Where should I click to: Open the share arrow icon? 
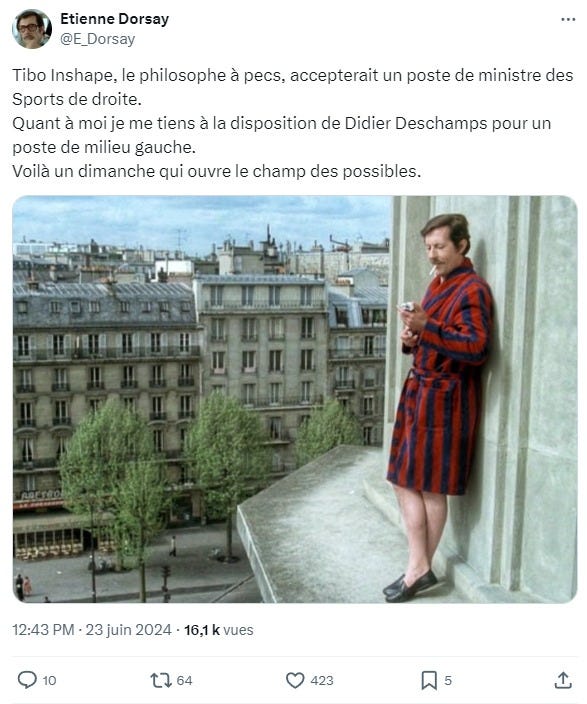click(x=563, y=680)
